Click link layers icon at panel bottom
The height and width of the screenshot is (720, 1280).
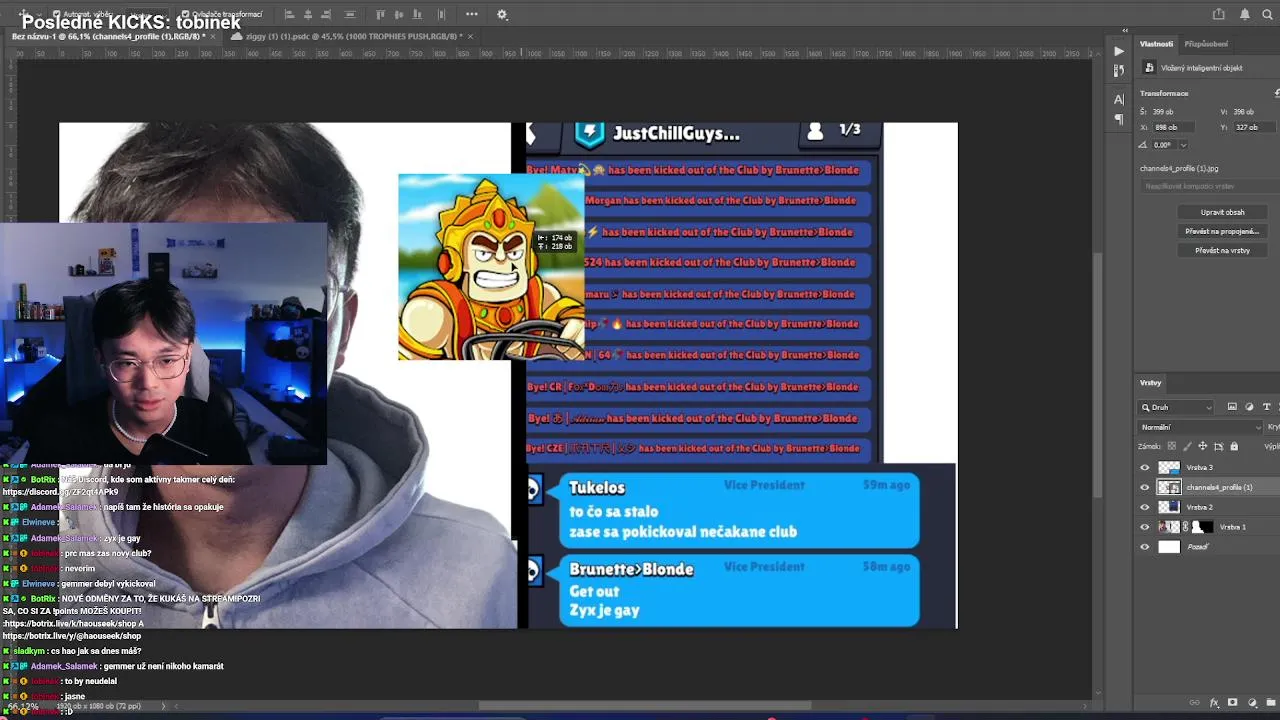click(x=1194, y=702)
